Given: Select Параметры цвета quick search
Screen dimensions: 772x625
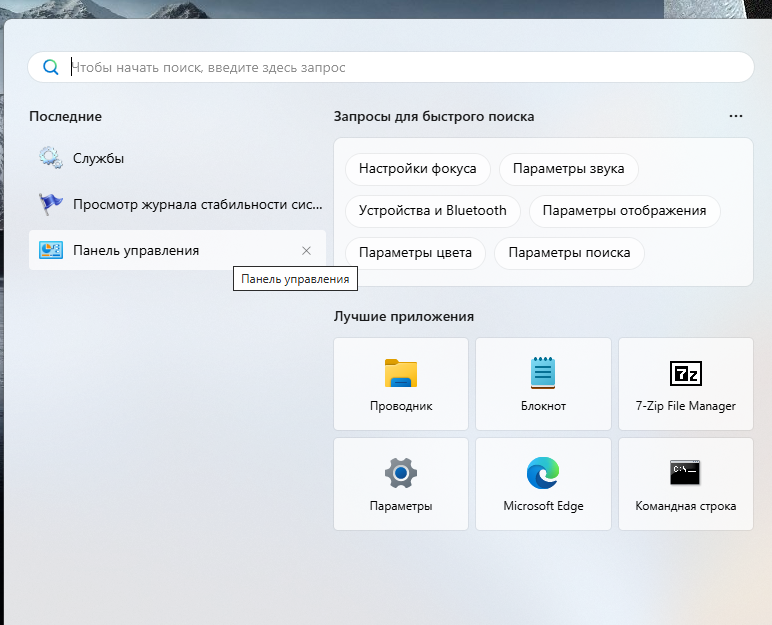Looking at the screenshot, I should click(415, 253).
